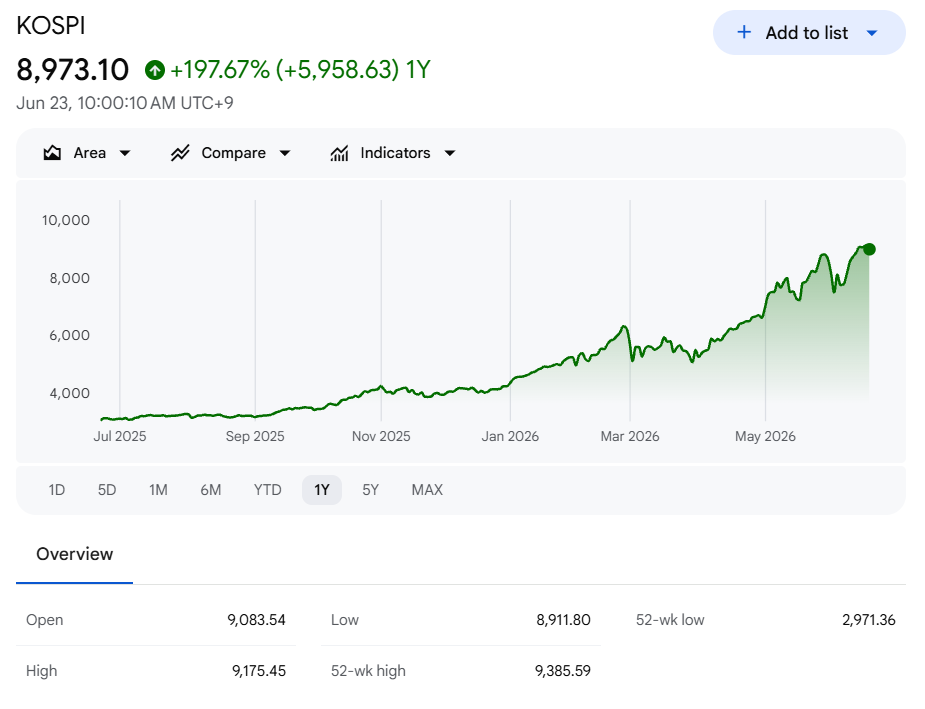Viewport: 925px width, 709px height.
Task: Click the Jul 2025 axis label
Action: [120, 436]
